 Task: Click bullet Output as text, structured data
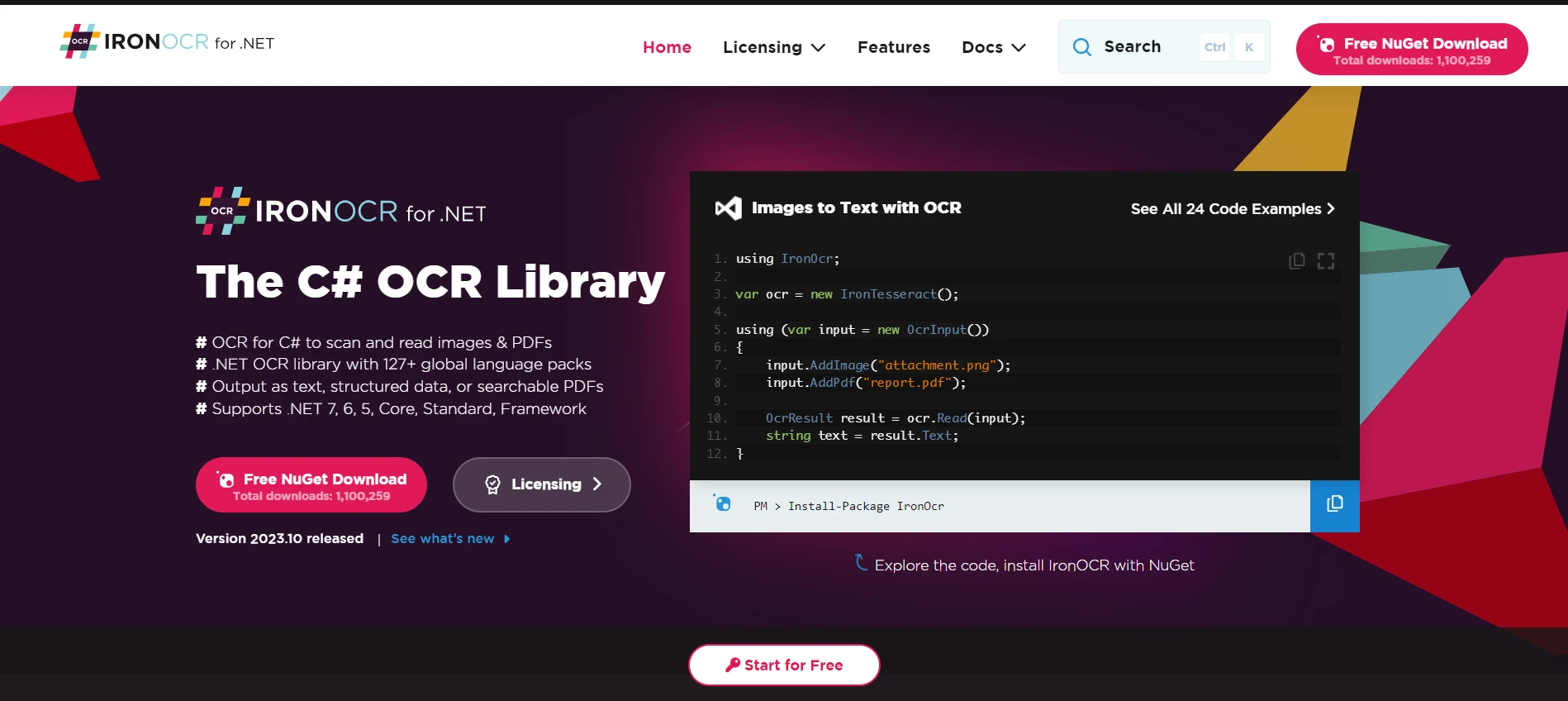tap(399, 386)
